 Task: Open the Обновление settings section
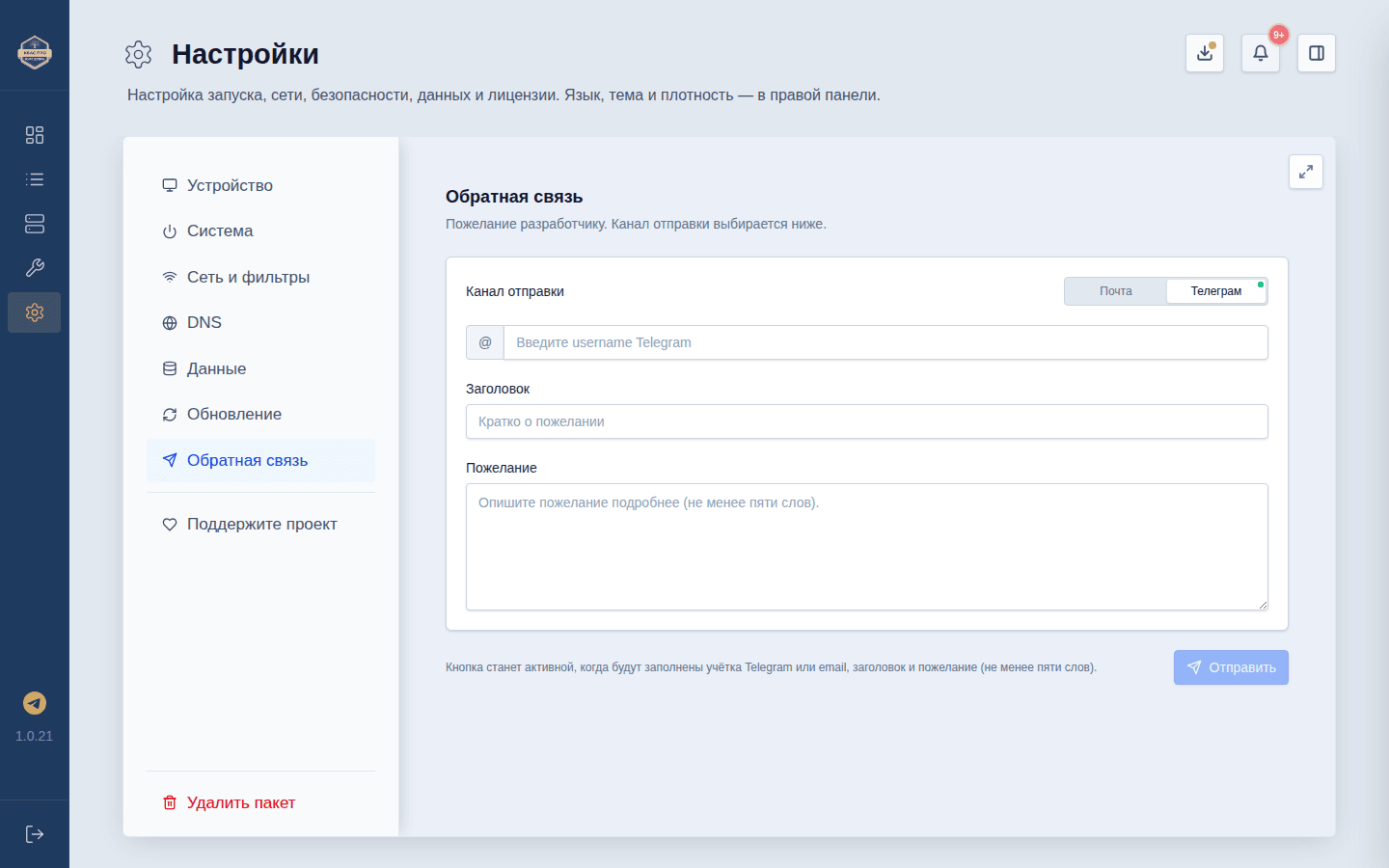coord(260,415)
